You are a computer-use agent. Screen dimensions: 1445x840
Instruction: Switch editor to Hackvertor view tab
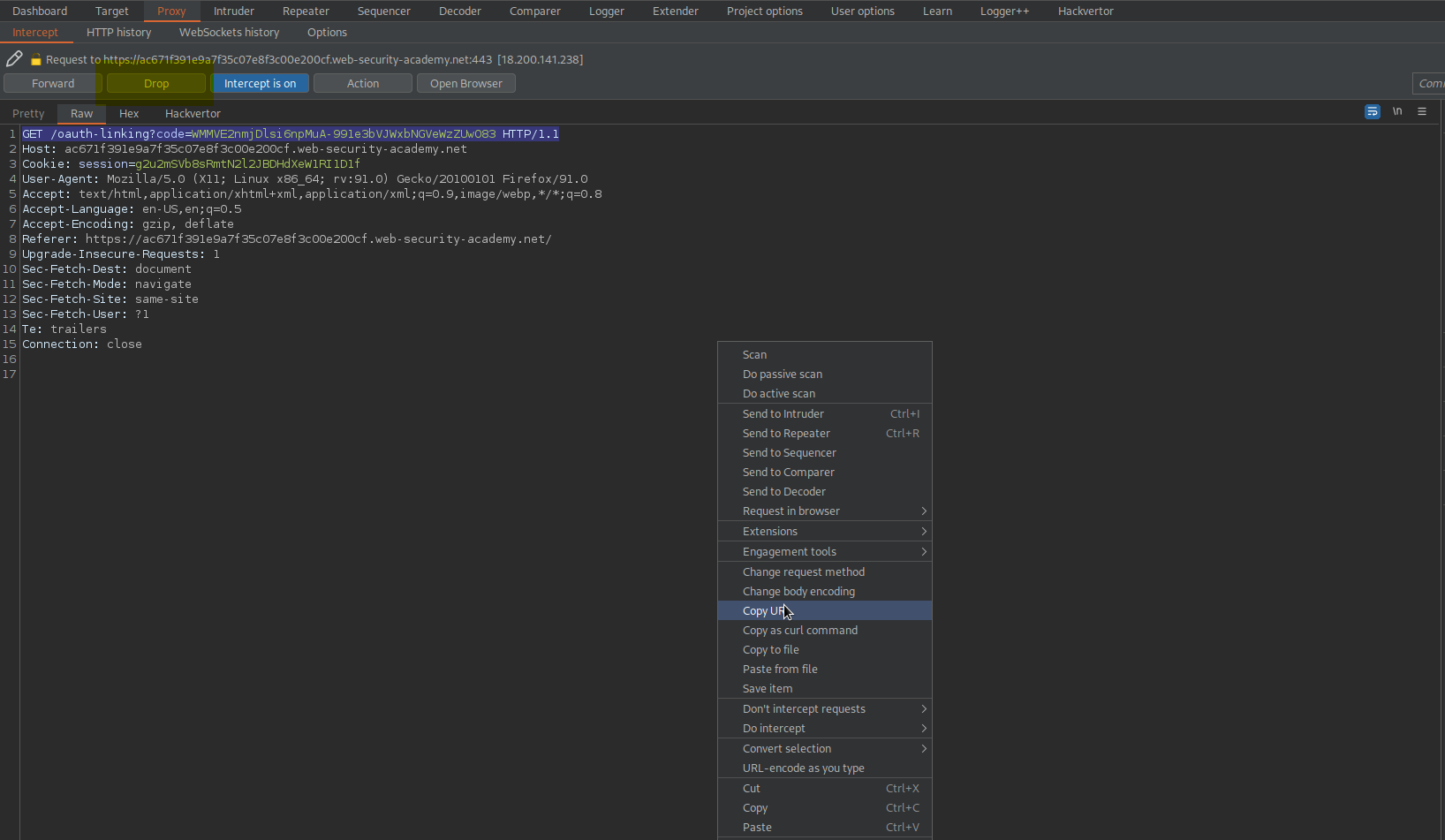pos(193,113)
